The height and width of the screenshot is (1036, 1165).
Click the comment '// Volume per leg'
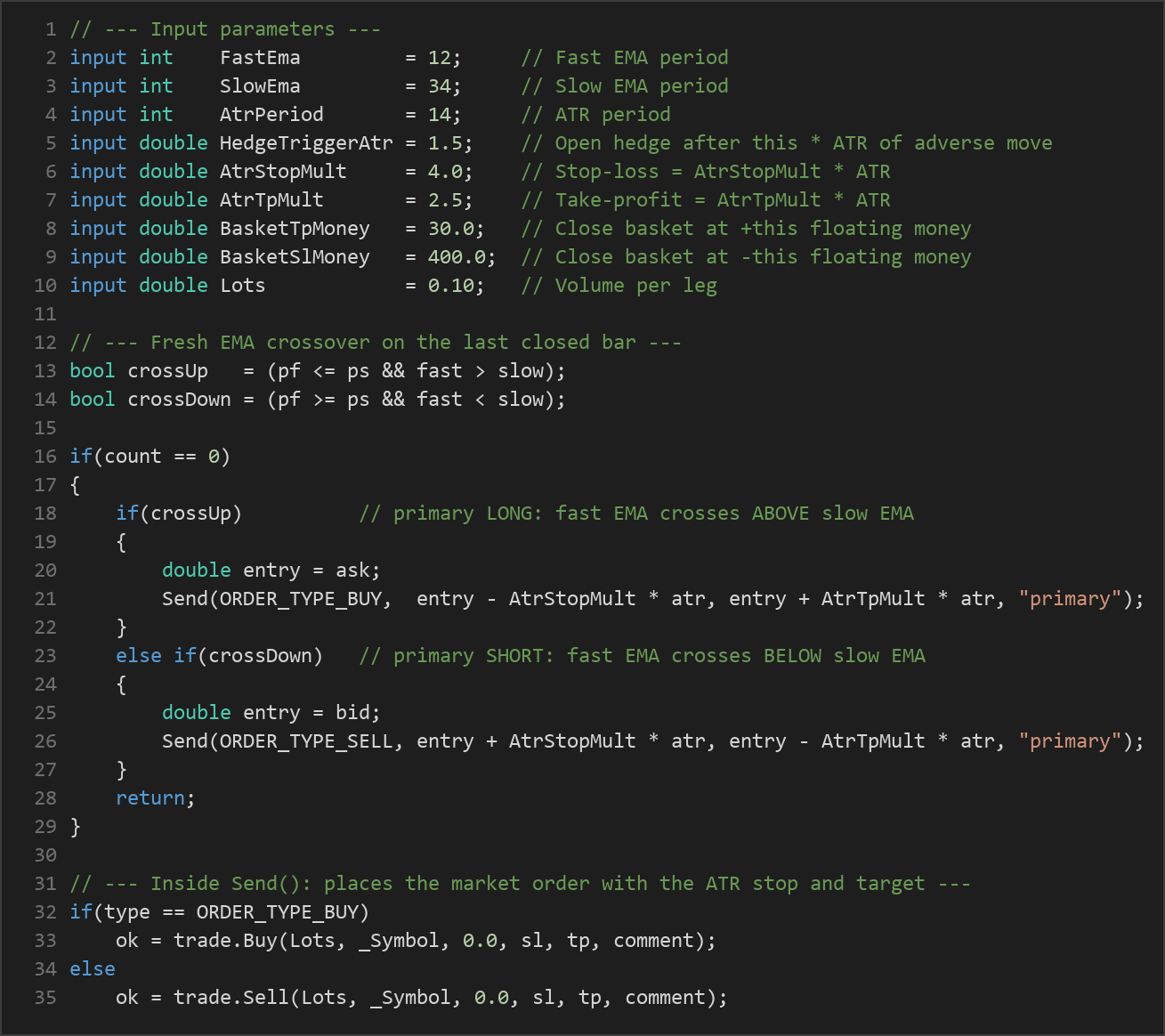coord(619,286)
